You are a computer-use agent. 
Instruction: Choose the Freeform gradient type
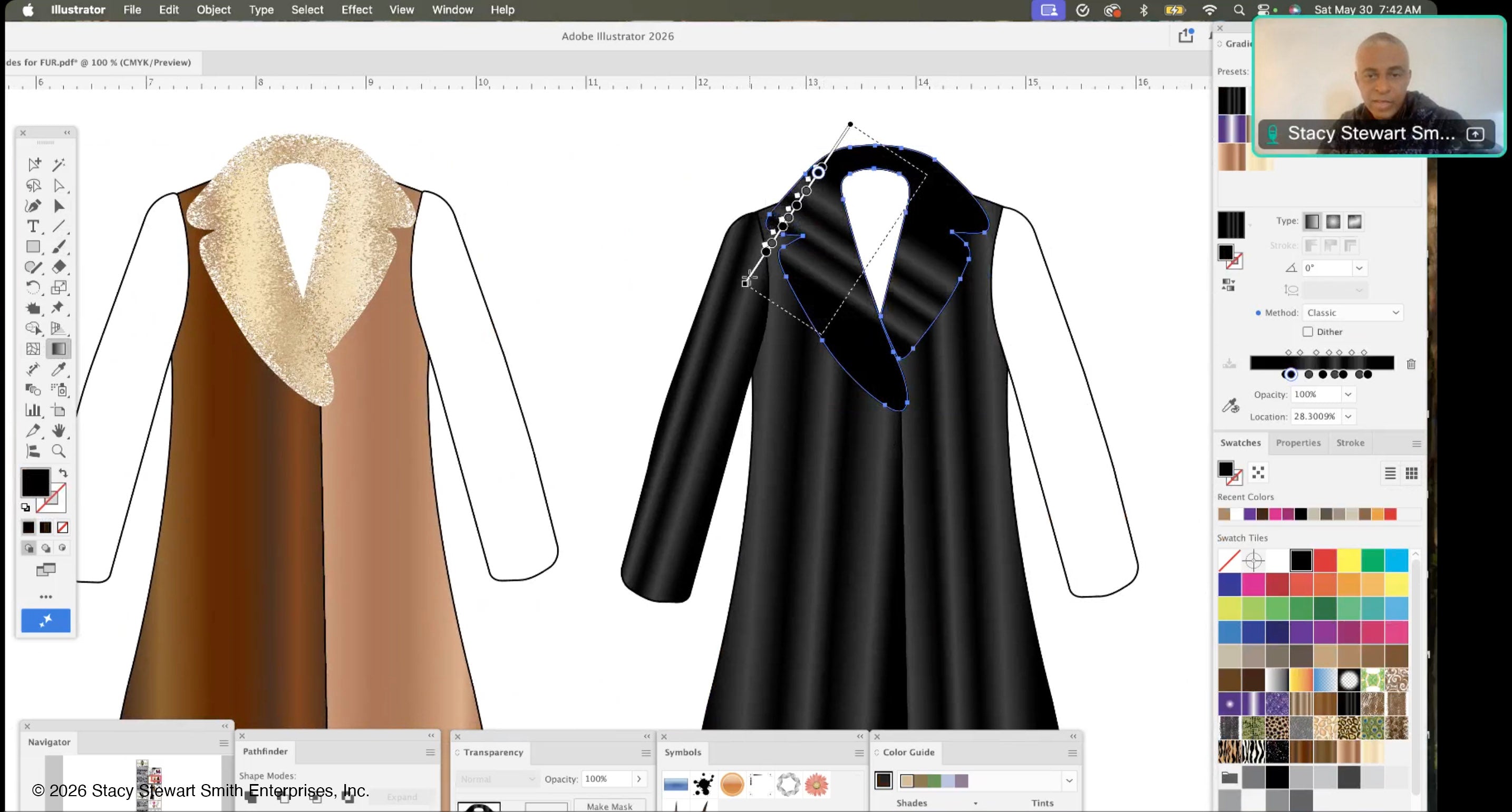point(1354,222)
